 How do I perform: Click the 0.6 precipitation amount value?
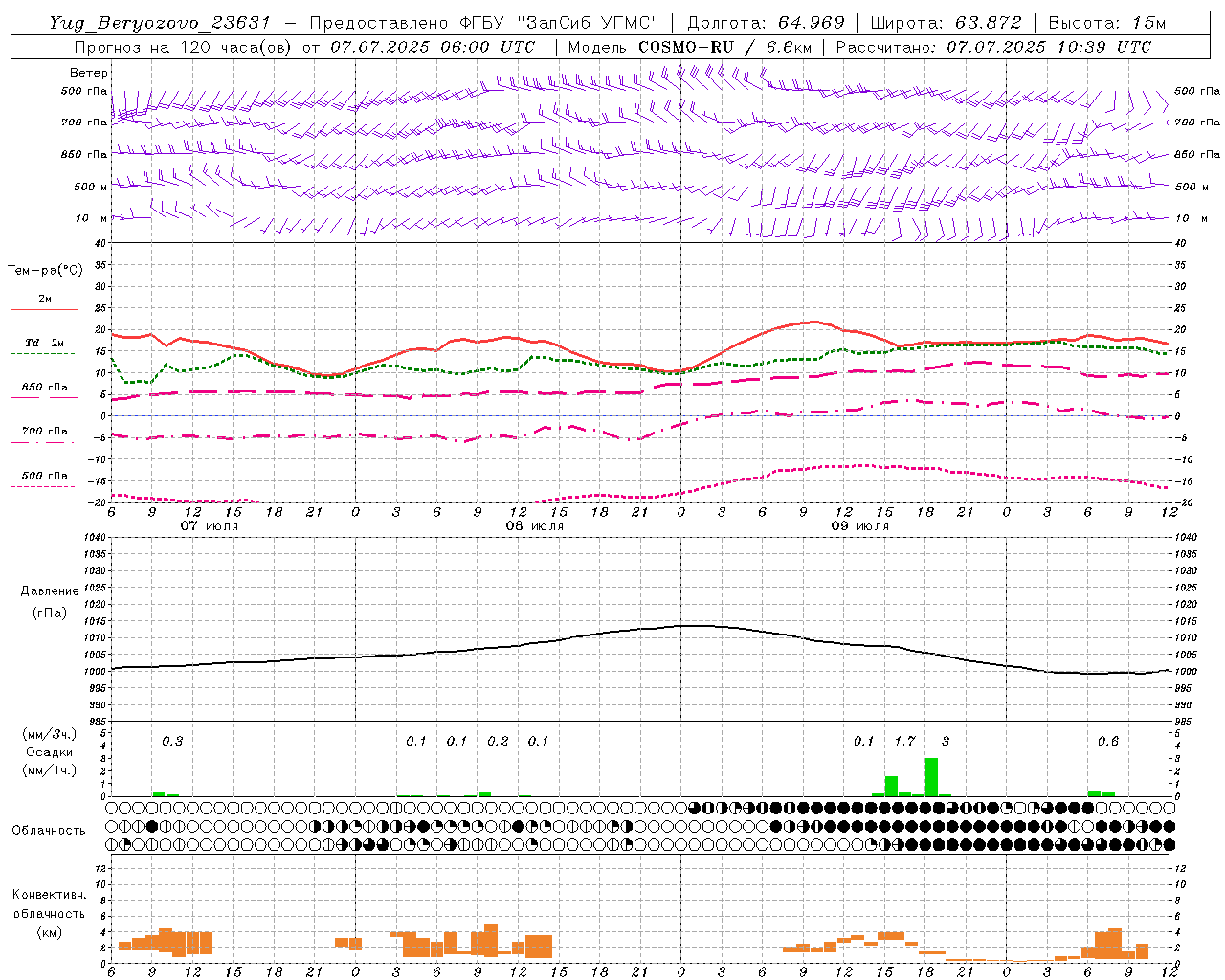(1108, 742)
